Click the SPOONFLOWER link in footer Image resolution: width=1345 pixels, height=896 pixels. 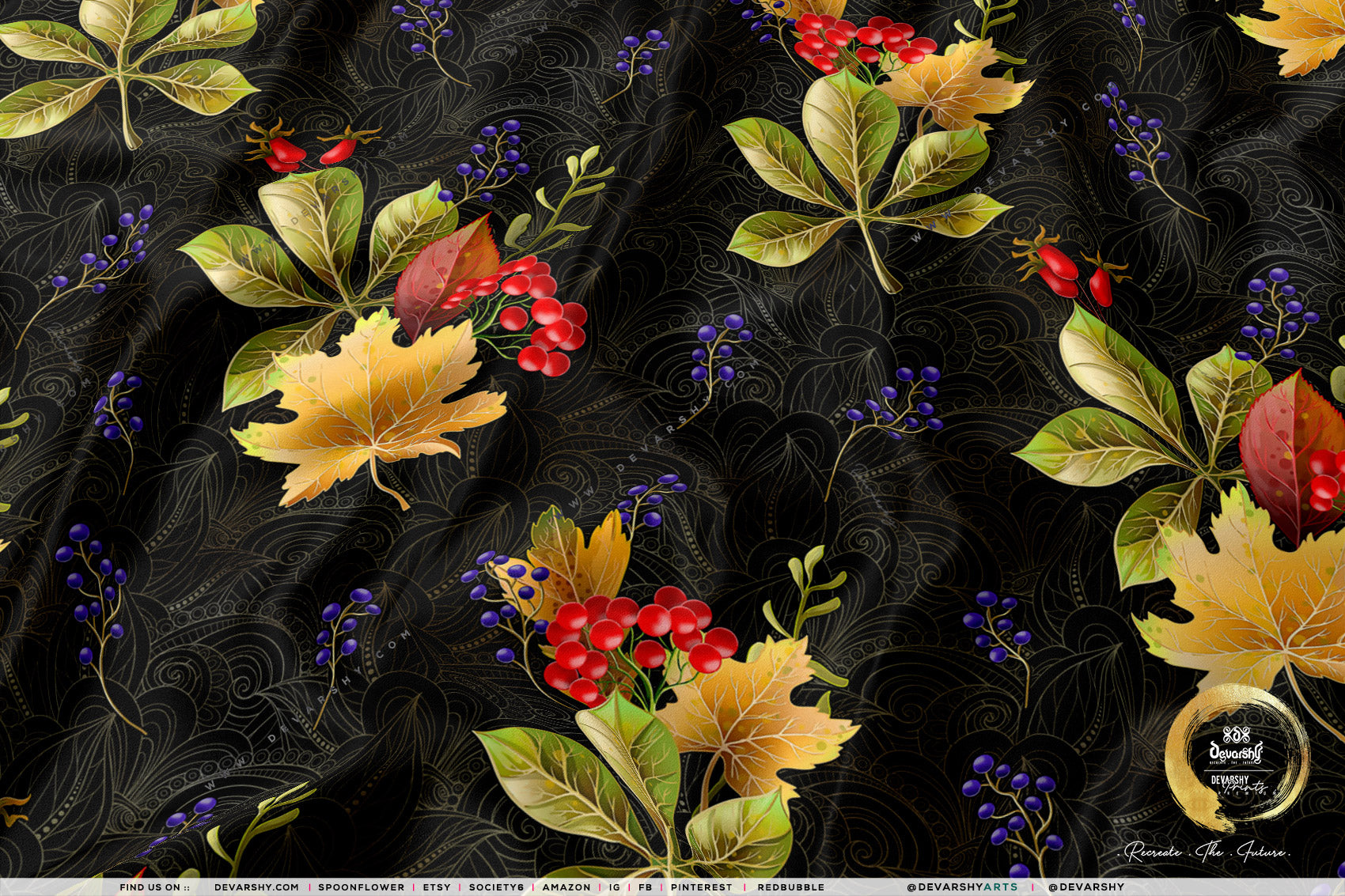point(361,887)
